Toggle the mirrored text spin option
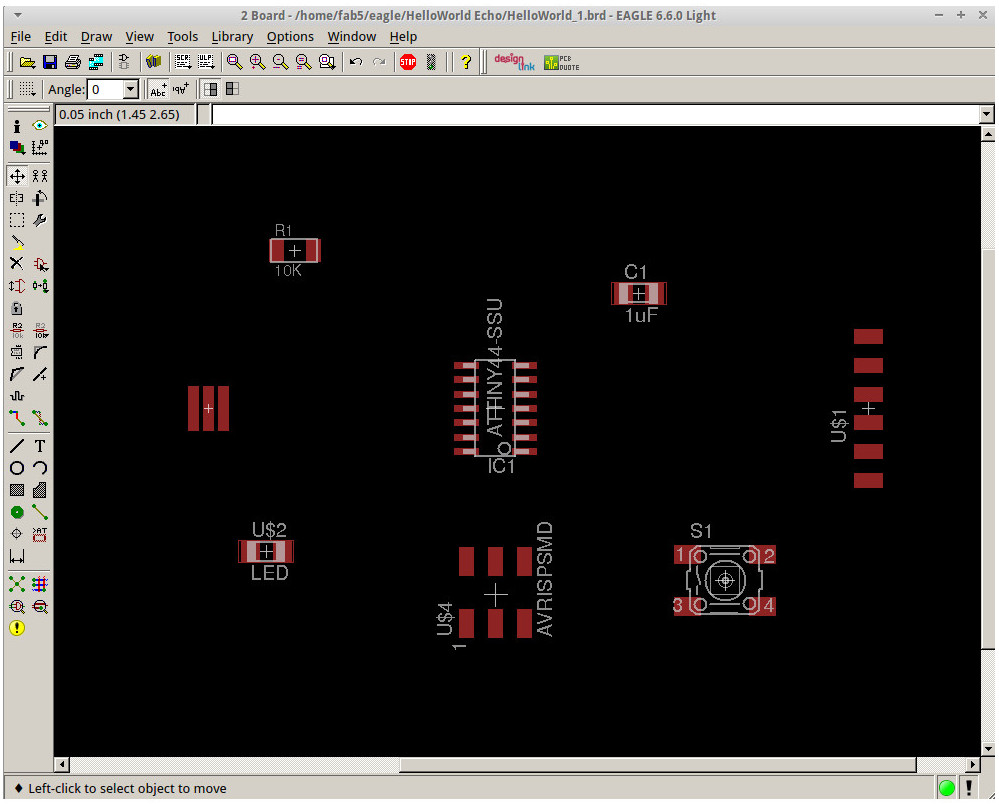The image size is (999, 805). point(181,89)
